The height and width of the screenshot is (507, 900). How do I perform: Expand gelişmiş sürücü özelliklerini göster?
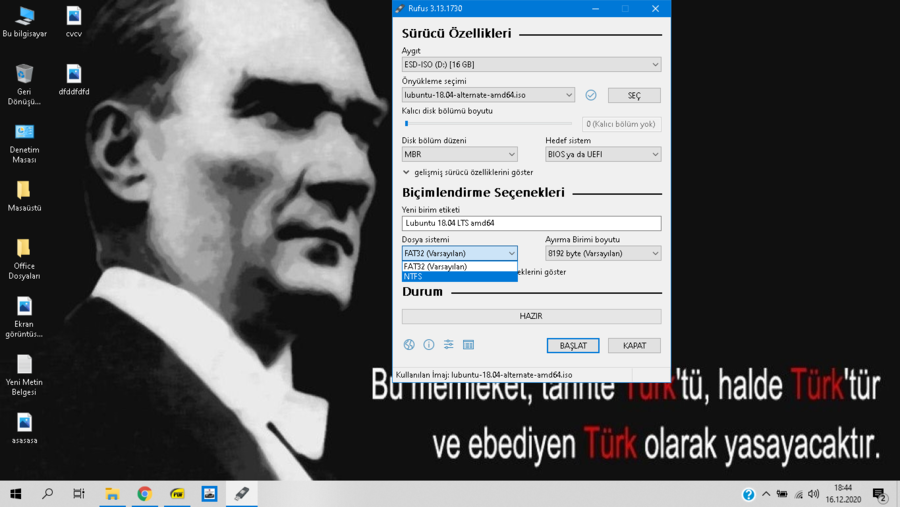pos(468,172)
